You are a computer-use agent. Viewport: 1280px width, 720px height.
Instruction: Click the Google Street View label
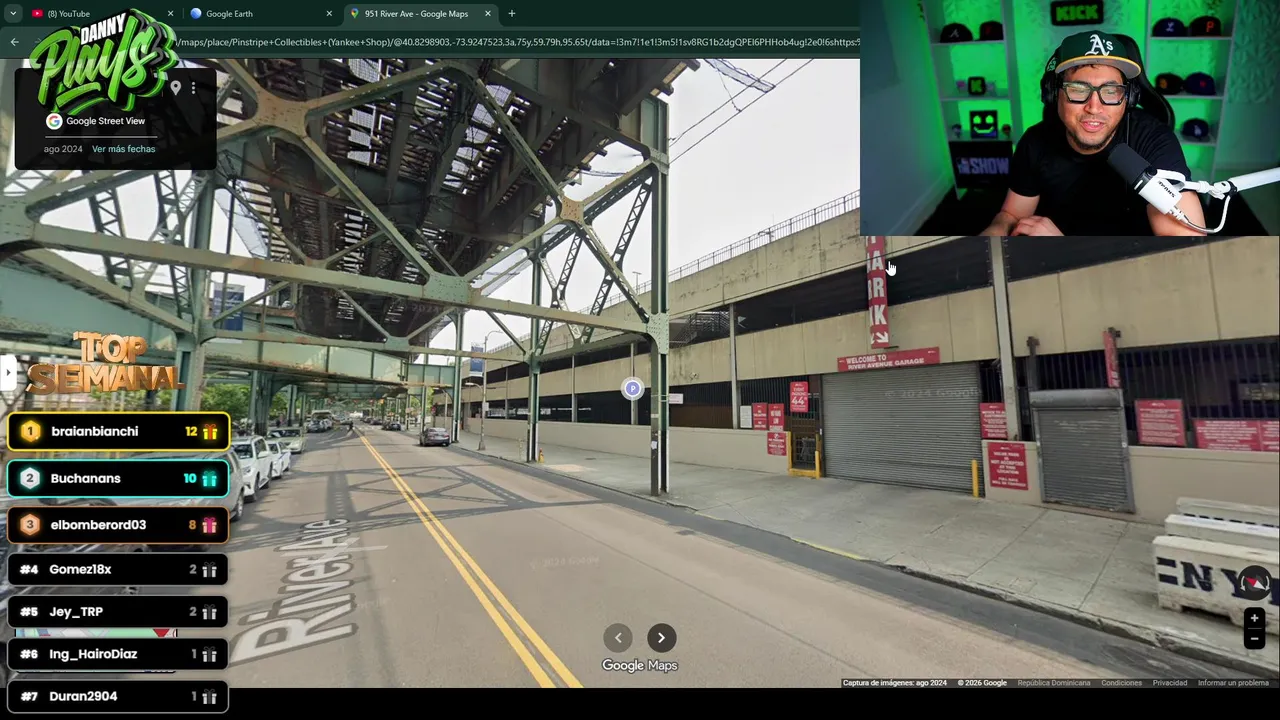(105, 121)
